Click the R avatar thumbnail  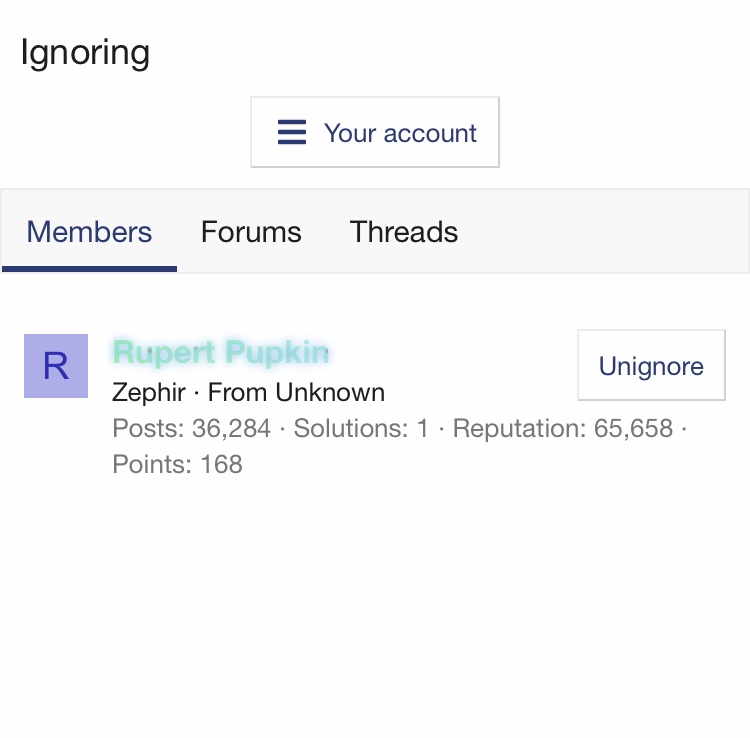[x=56, y=366]
